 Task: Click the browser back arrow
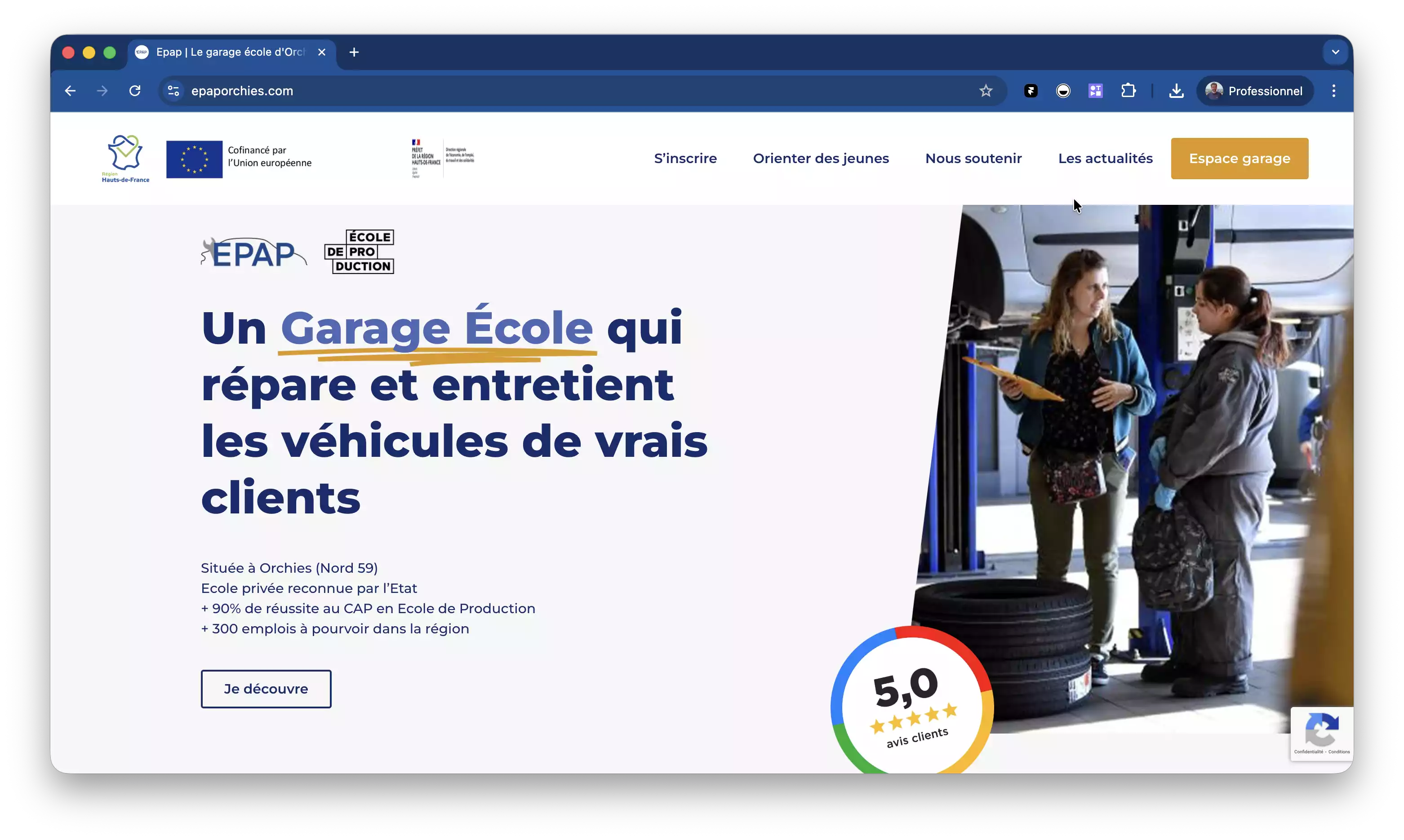click(x=70, y=91)
